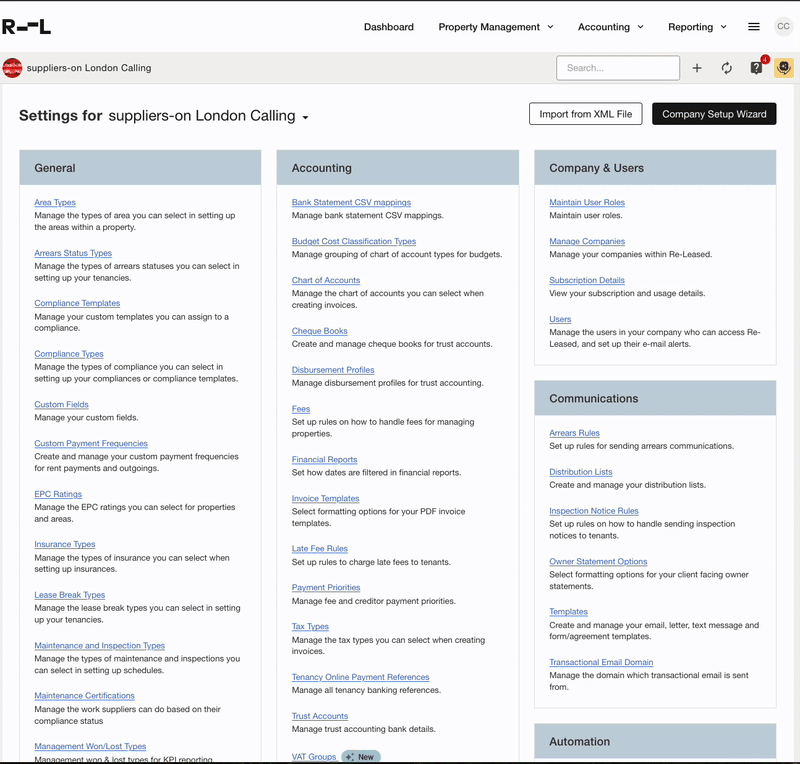The width and height of the screenshot is (800, 764).
Task: Open help icon with notification badge
Action: [x=757, y=68]
